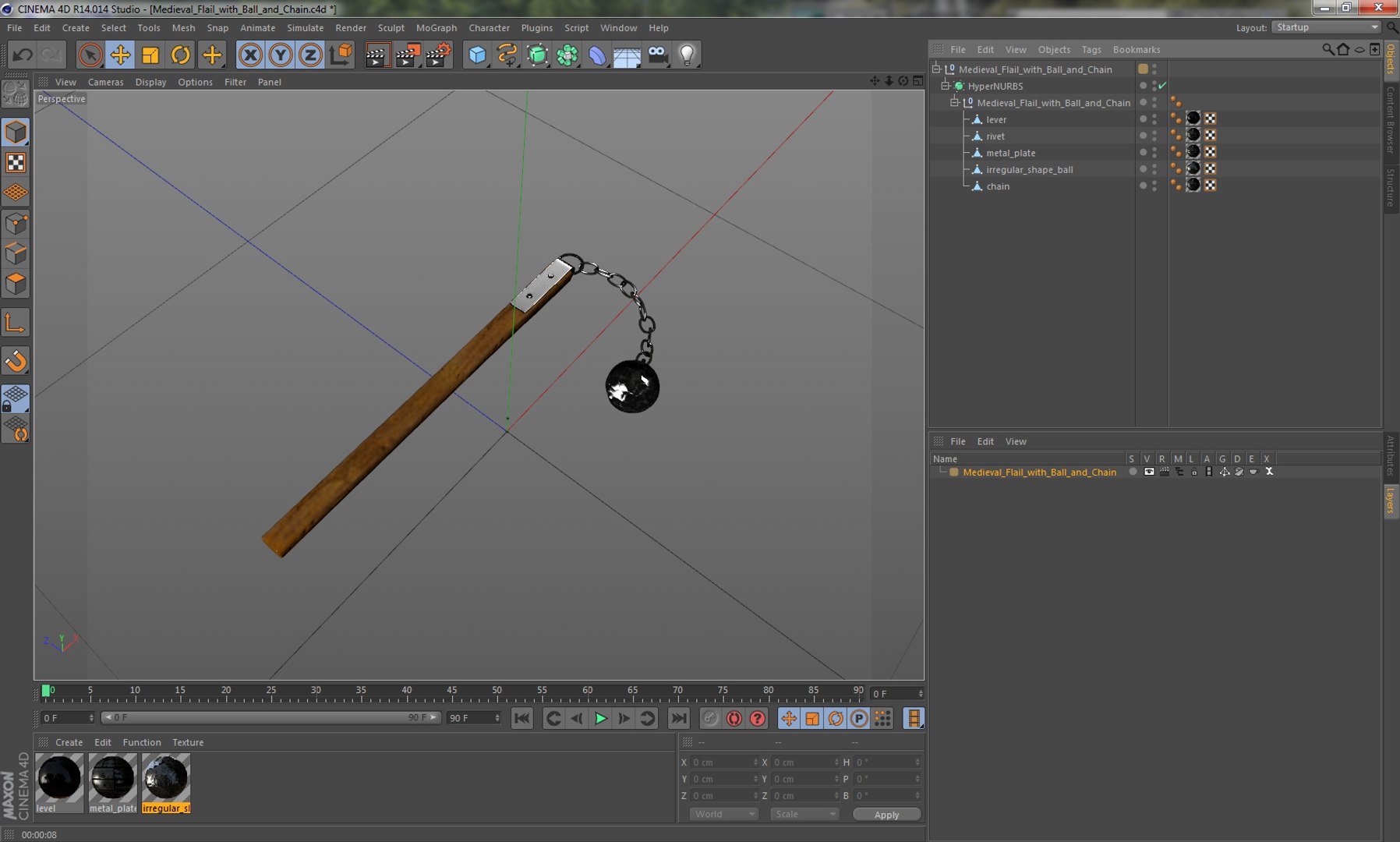Open the MoGraph menu
The width and height of the screenshot is (1400, 842).
coord(437,28)
